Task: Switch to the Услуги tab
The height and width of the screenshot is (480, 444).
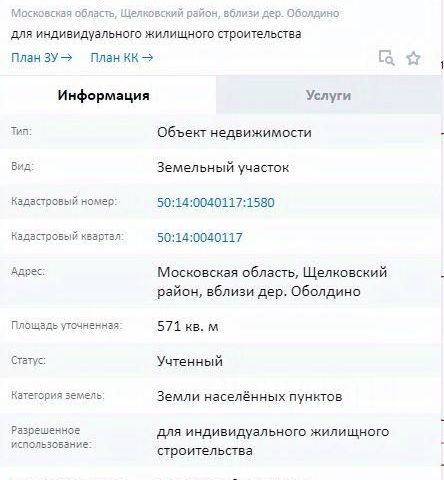Action: (x=328, y=95)
